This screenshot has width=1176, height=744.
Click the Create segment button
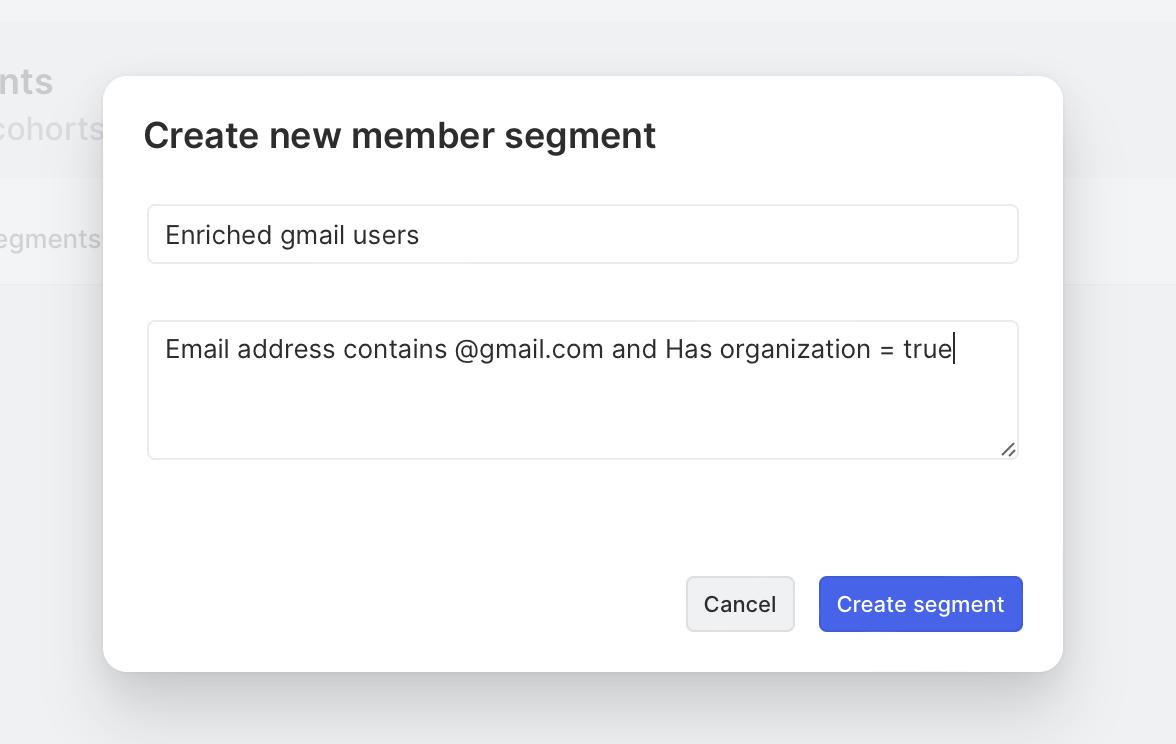(920, 604)
